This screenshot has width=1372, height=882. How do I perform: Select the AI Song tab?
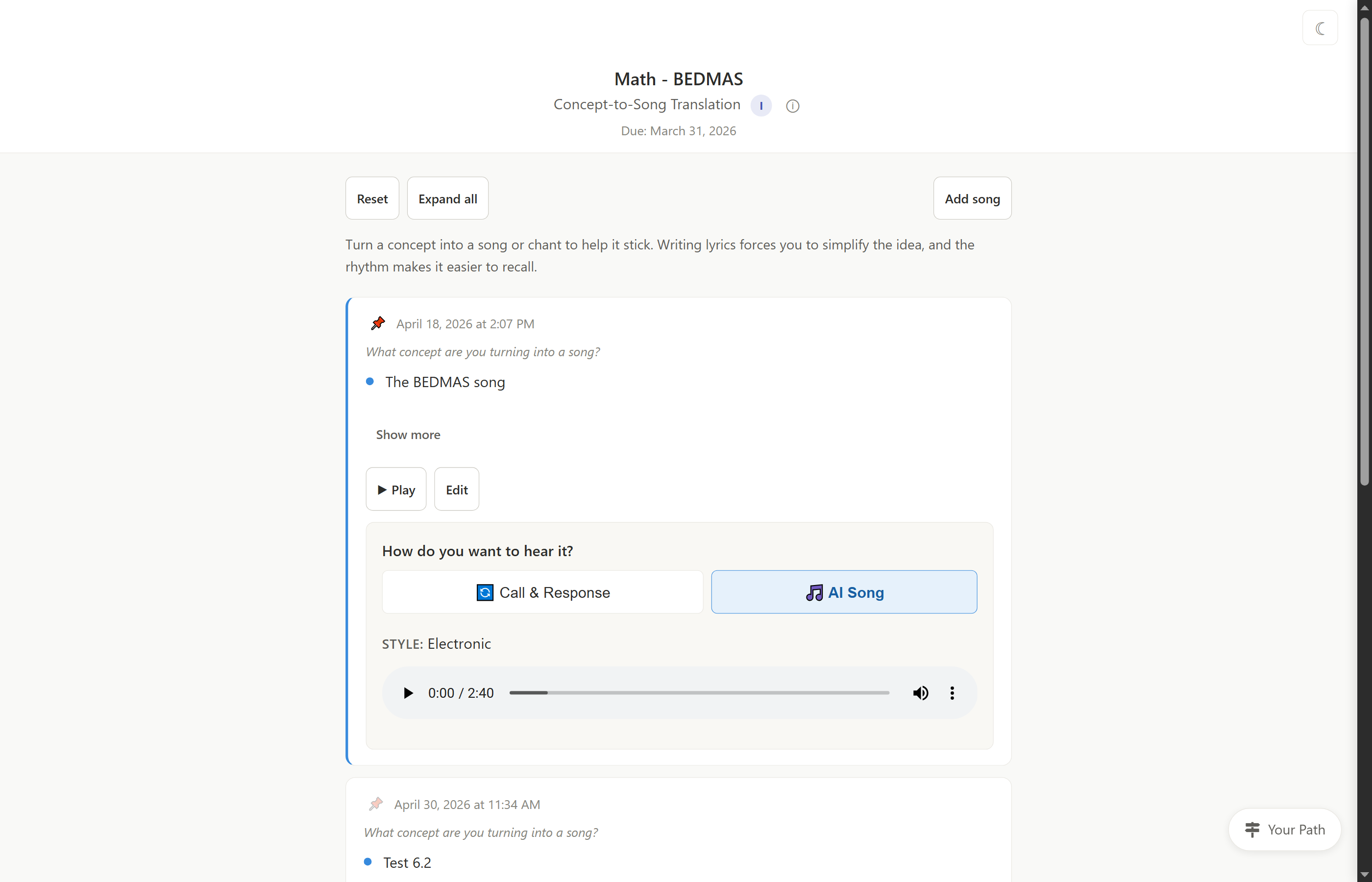[844, 592]
